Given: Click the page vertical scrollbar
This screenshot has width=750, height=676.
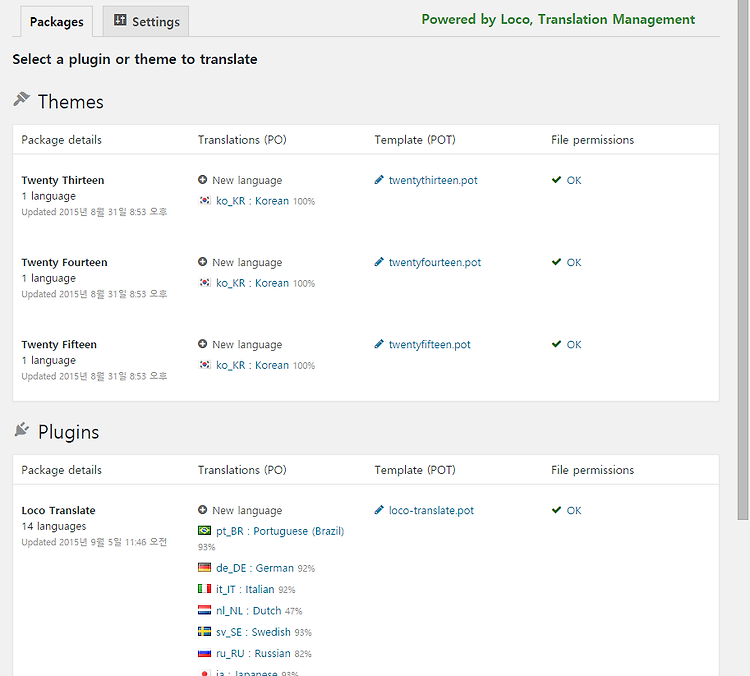Looking at the screenshot, I should 743,258.
